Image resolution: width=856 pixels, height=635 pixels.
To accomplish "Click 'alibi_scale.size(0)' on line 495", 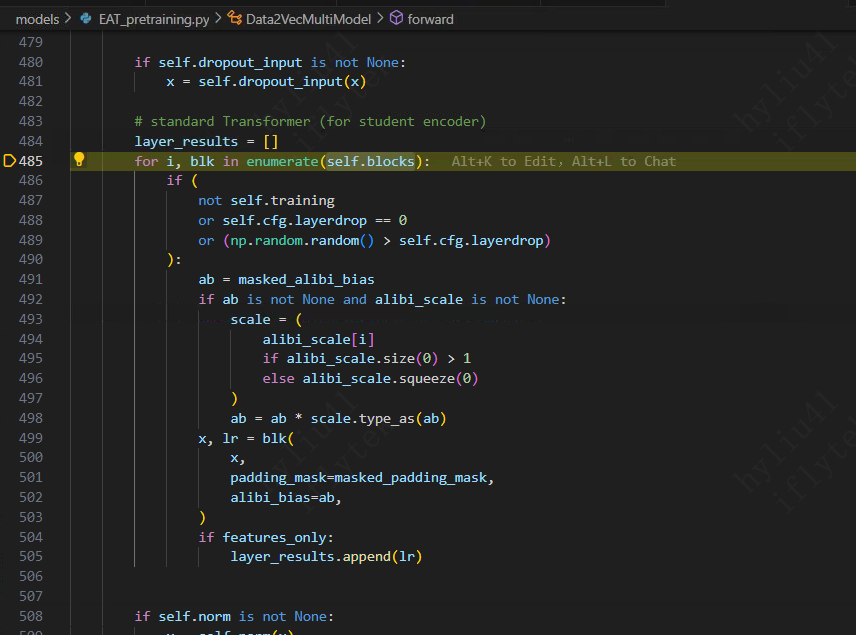I will (x=362, y=359).
